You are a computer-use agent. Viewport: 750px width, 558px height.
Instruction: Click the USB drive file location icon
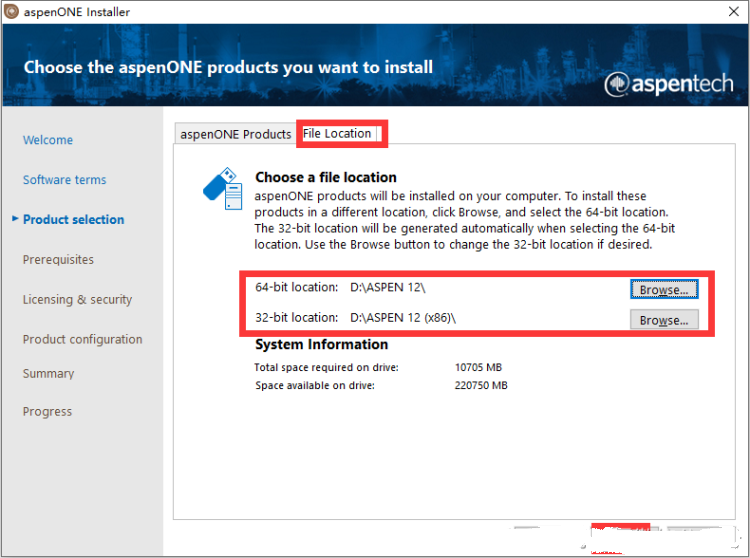[223, 188]
